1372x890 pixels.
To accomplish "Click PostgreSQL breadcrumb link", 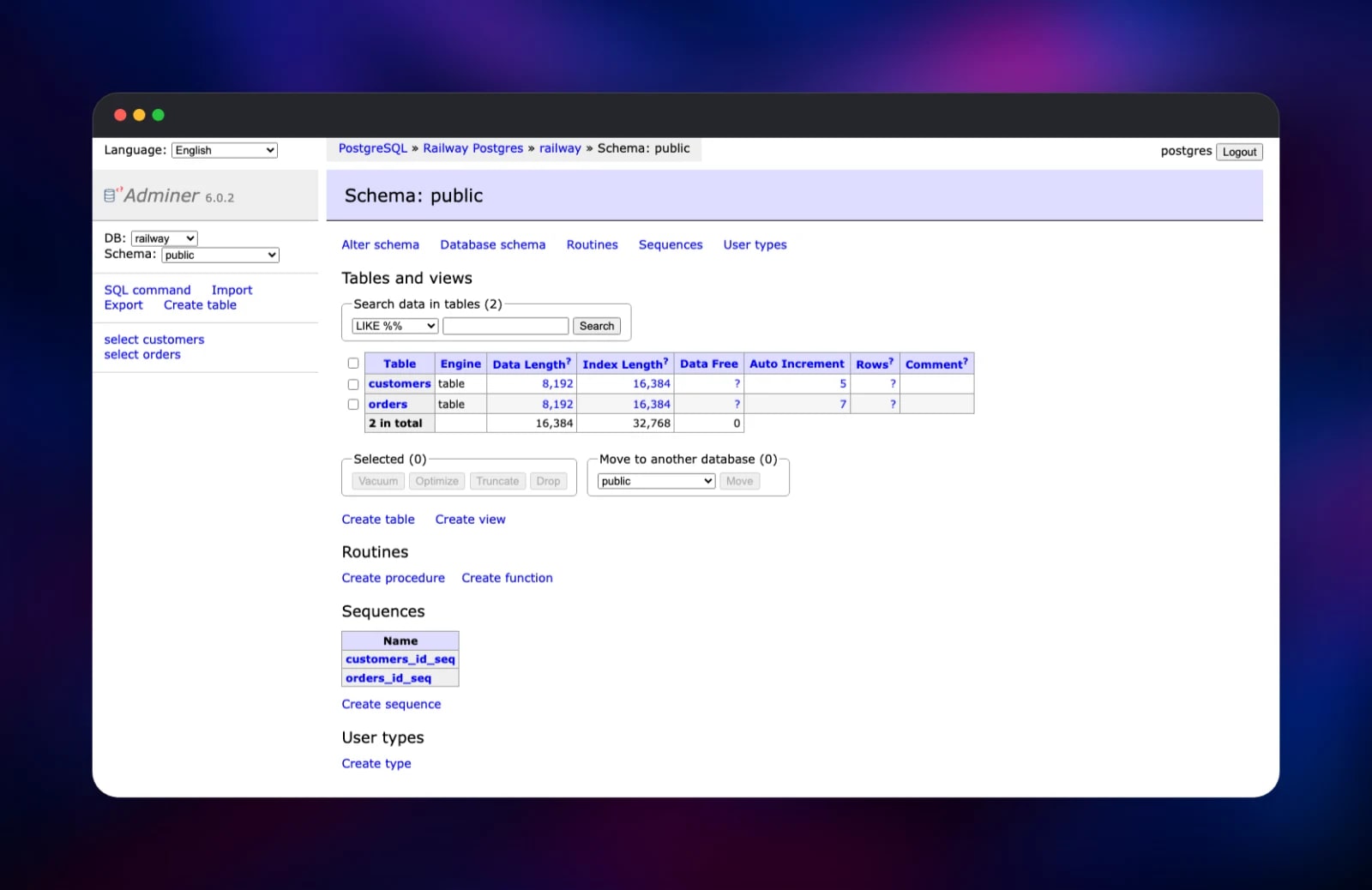I will coord(373,148).
